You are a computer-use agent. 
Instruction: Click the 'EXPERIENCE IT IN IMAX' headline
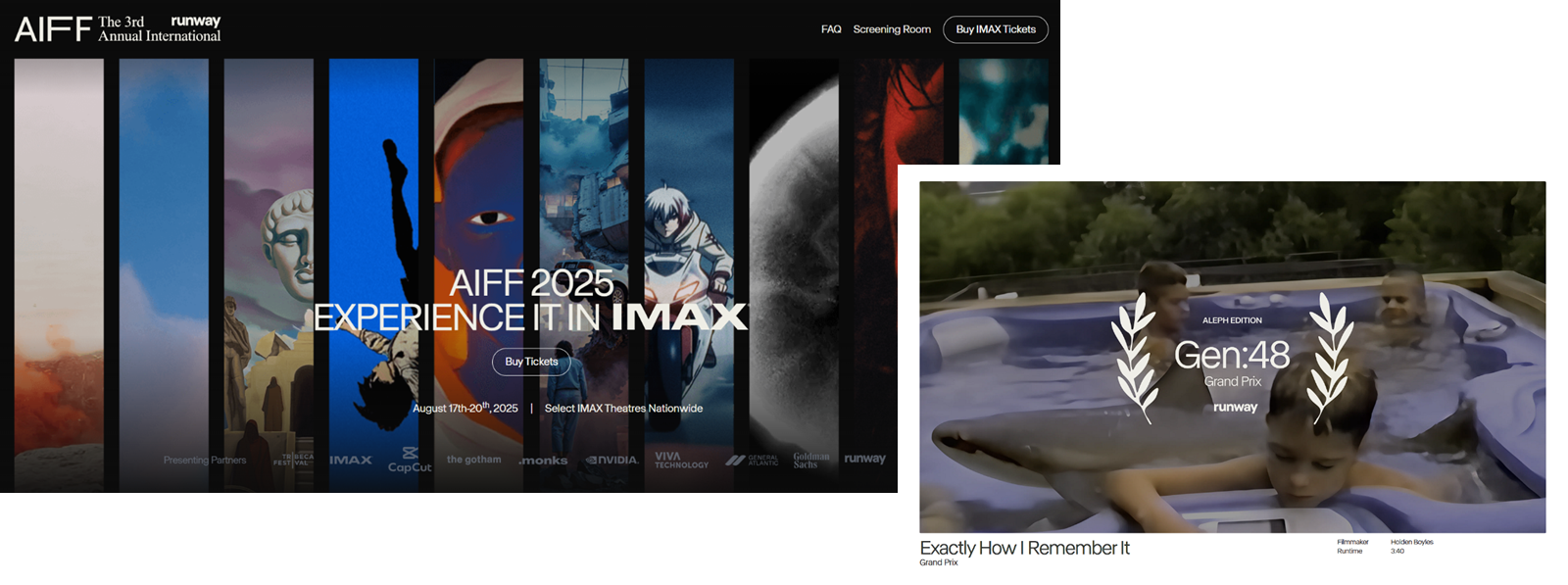[530, 317]
